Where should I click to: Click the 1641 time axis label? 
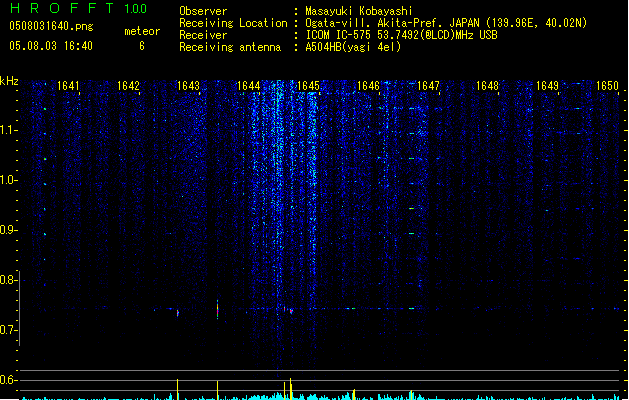point(68,85)
